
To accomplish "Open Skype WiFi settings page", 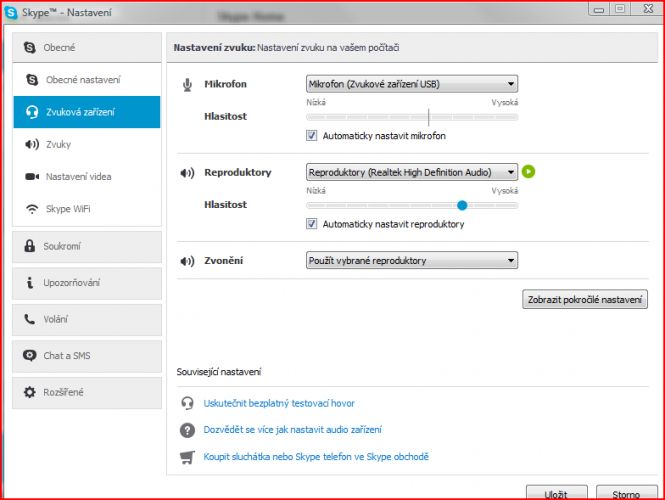I will pos(87,209).
